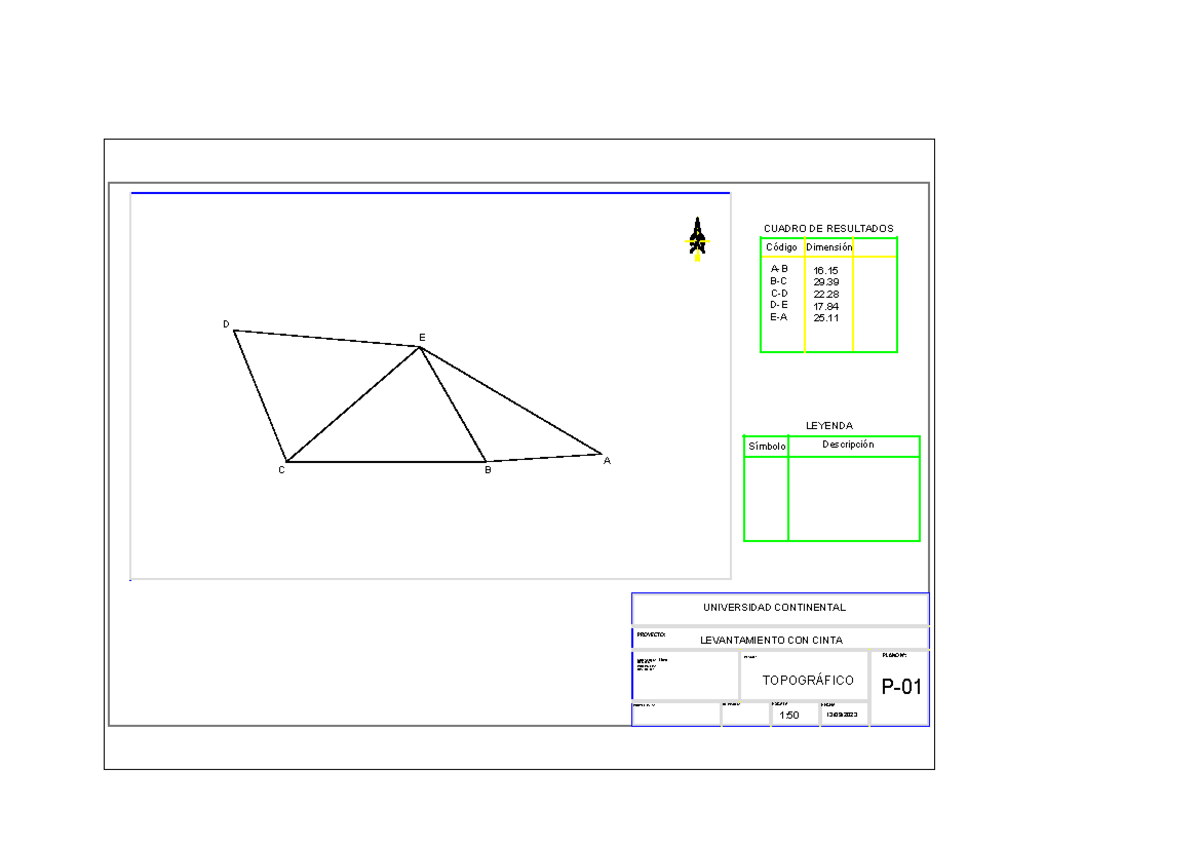Image resolution: width=1200 pixels, height=848 pixels.
Task: Select vertex label 'A' on the drawing
Action: [x=607, y=461]
